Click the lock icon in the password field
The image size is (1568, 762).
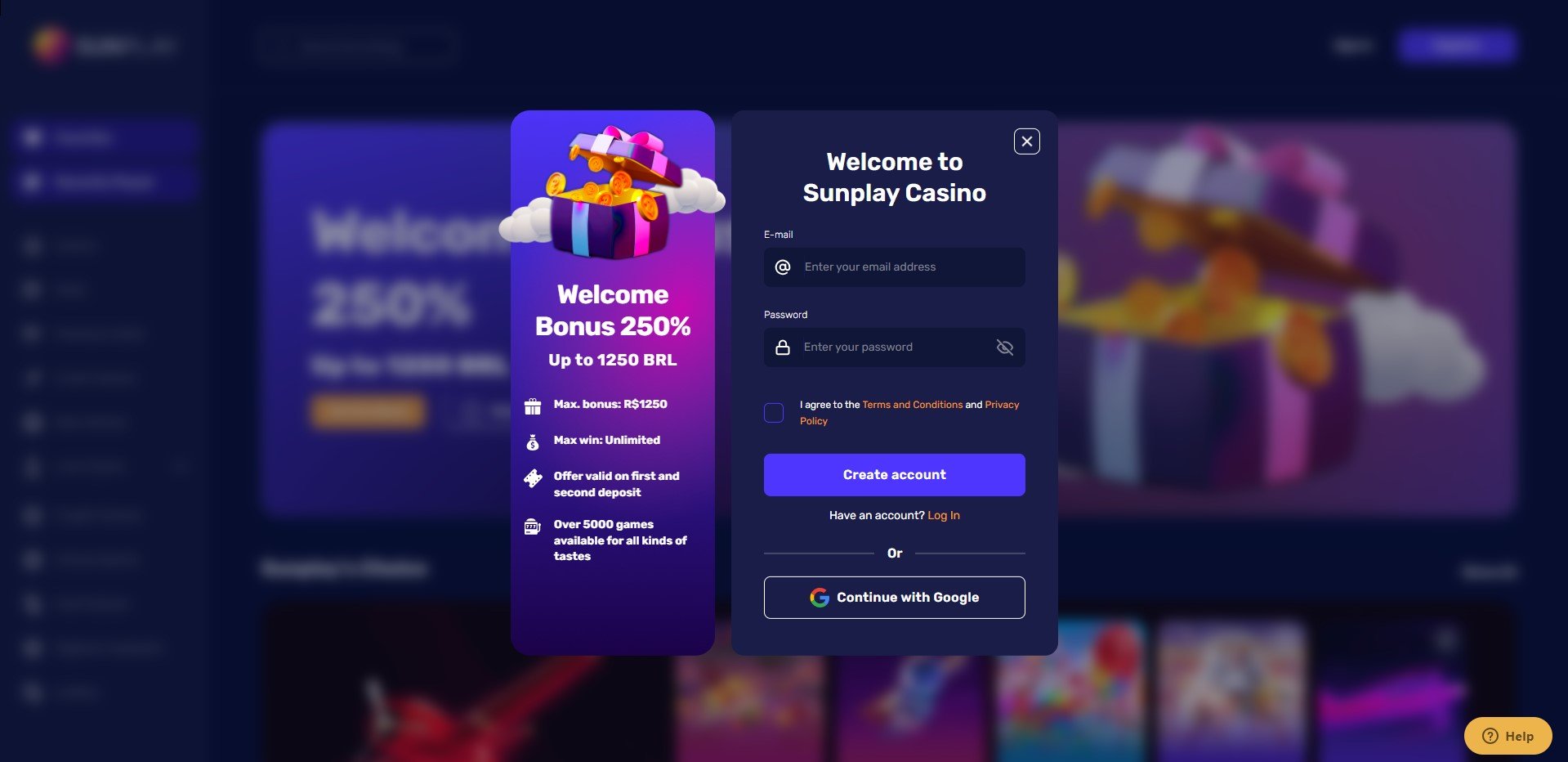pos(783,347)
